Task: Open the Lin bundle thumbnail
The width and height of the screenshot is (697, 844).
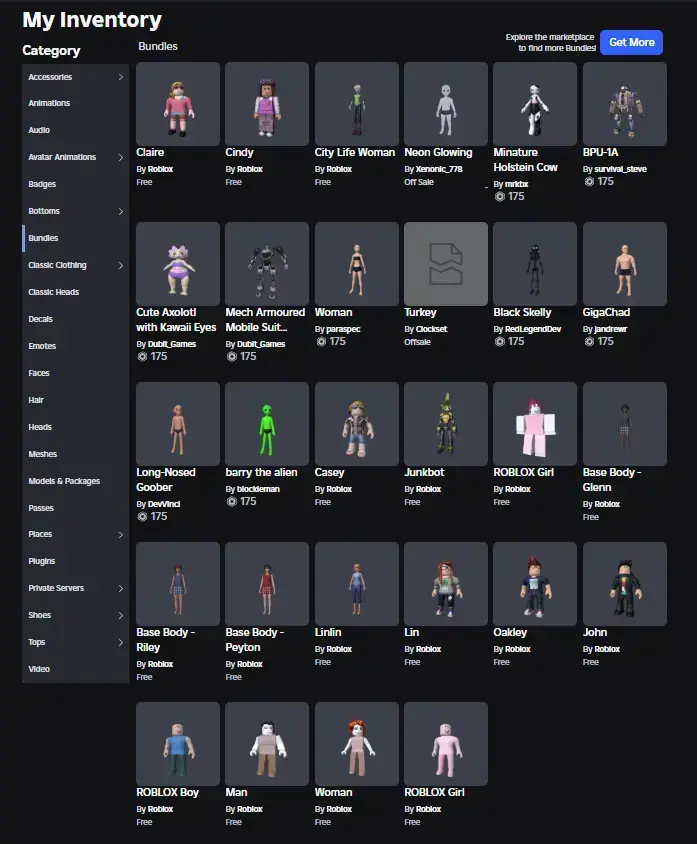Action: point(446,583)
